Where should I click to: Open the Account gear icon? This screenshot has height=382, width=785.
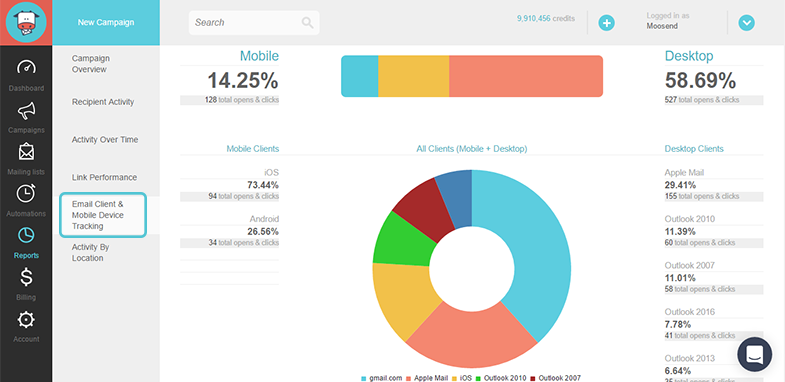click(x=26, y=319)
